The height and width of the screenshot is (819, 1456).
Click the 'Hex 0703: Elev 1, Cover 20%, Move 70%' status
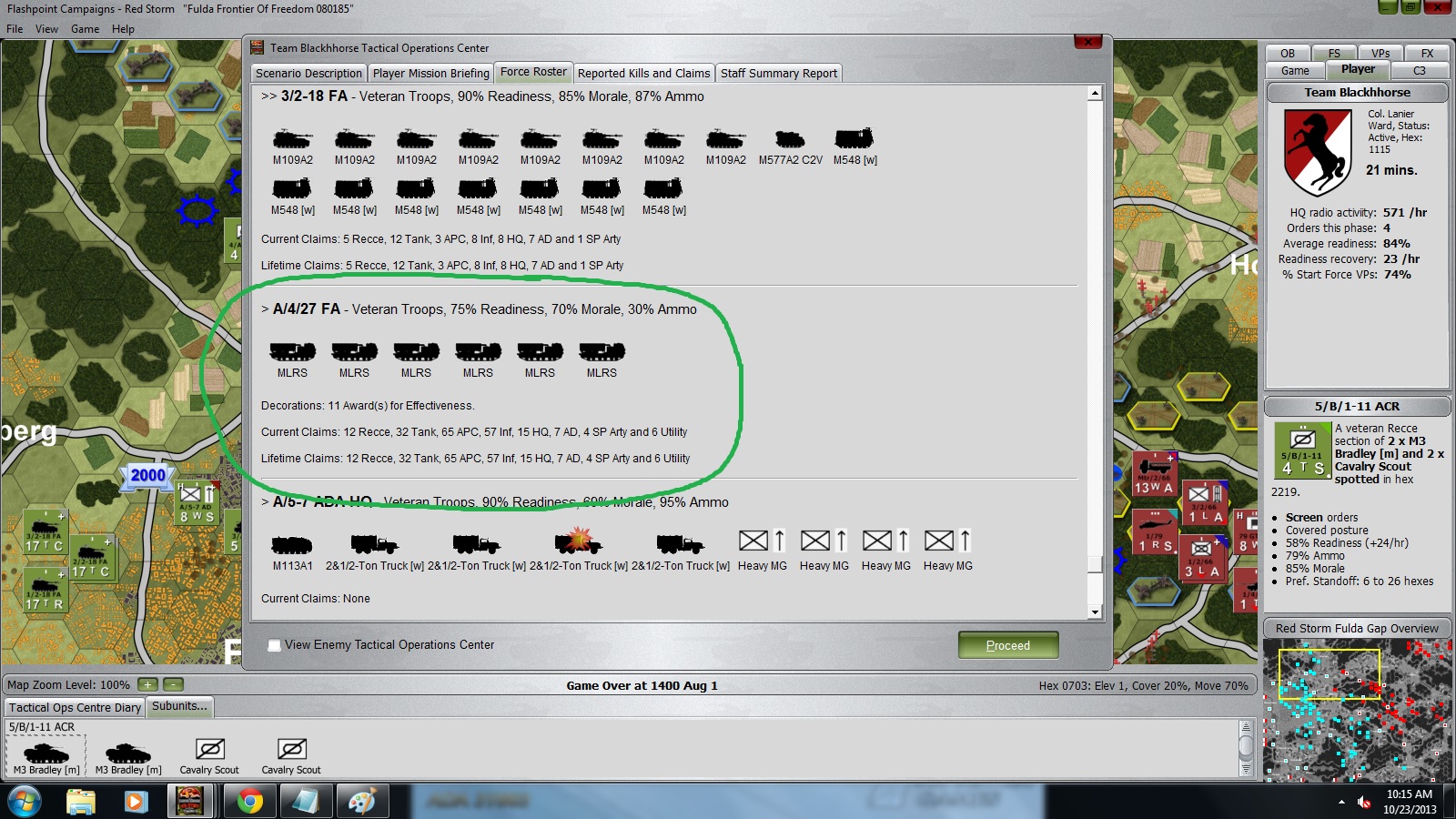point(1143,686)
